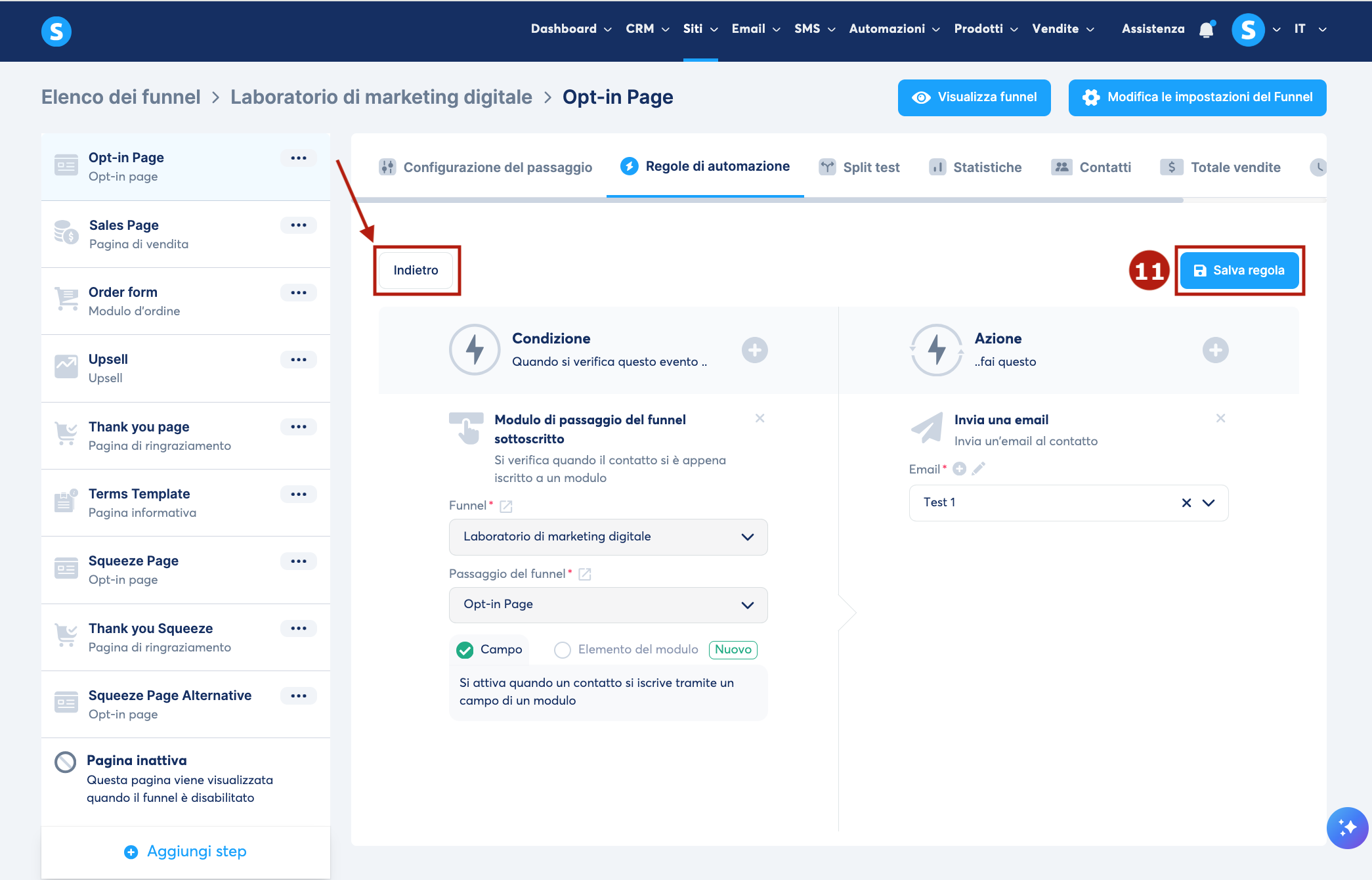The width and height of the screenshot is (1372, 880).
Task: Select the Terms Template funnel step
Action: pos(186,503)
